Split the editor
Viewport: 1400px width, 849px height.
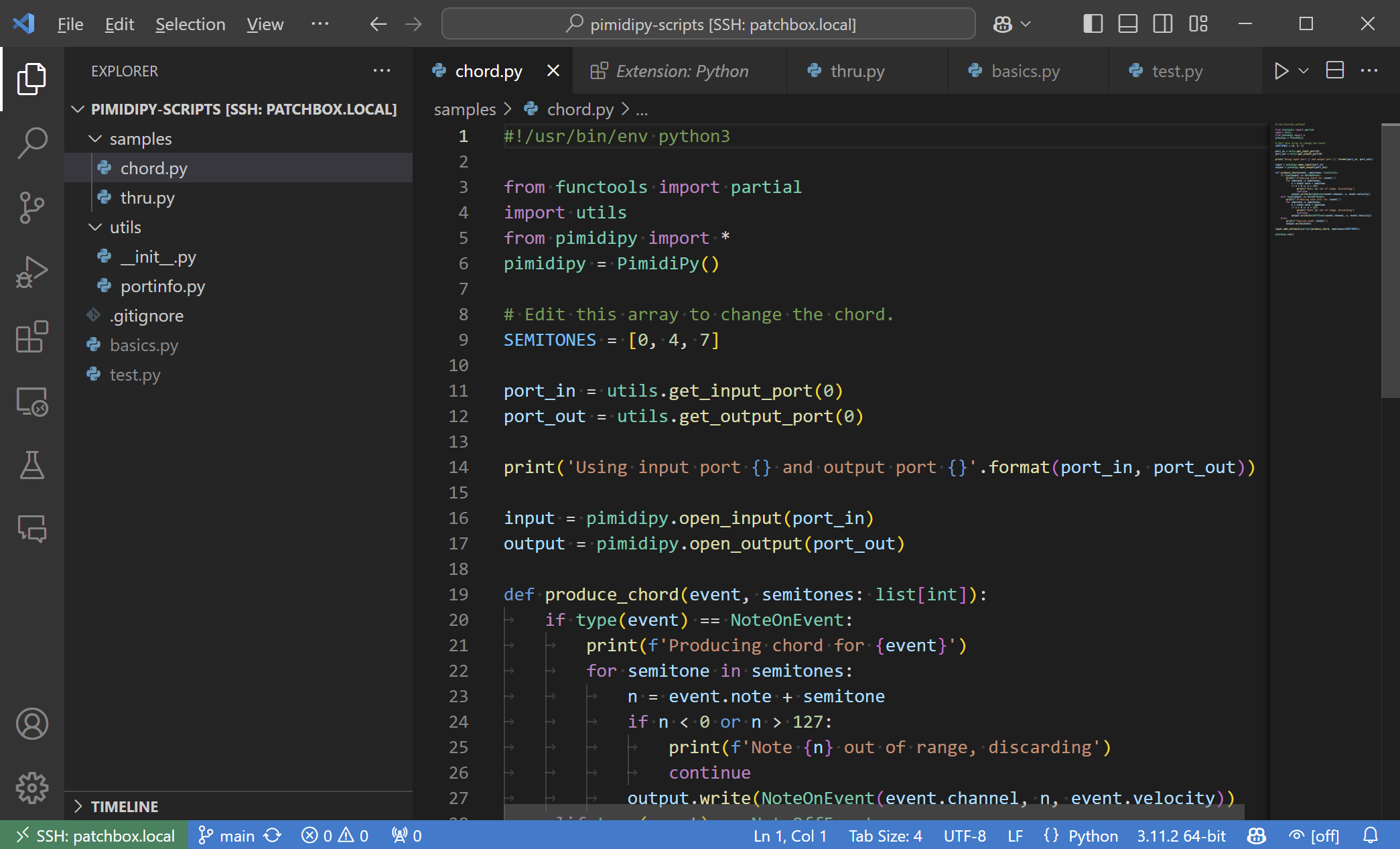pos(1335,70)
